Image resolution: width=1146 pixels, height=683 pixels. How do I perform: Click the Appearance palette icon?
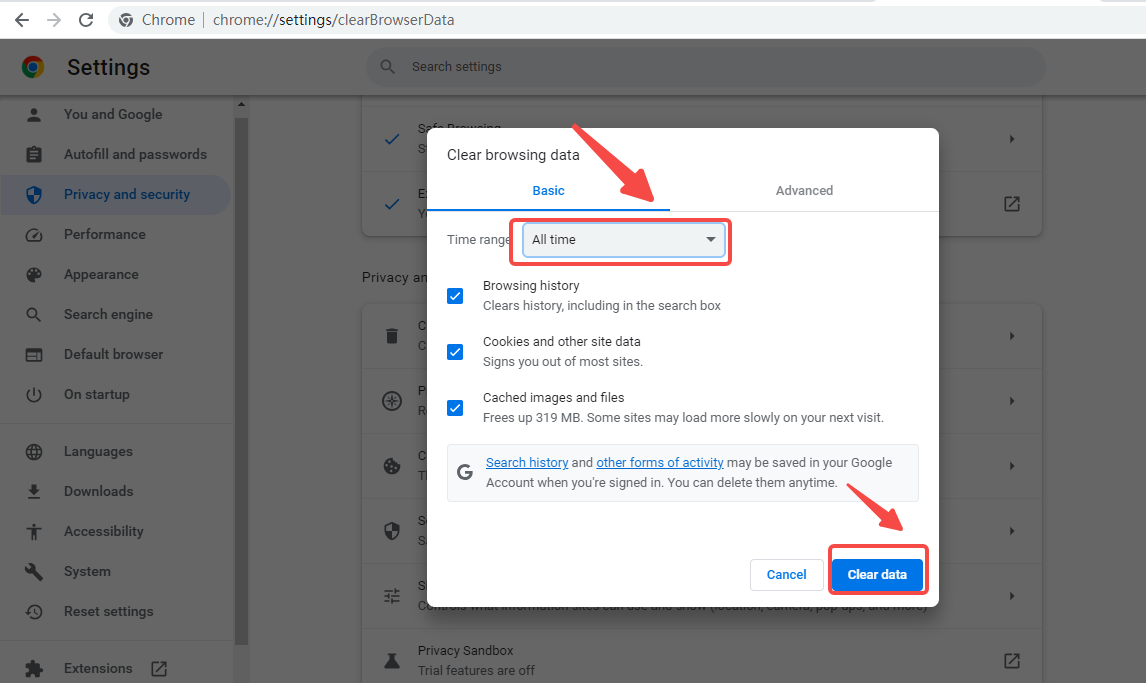pos(34,275)
